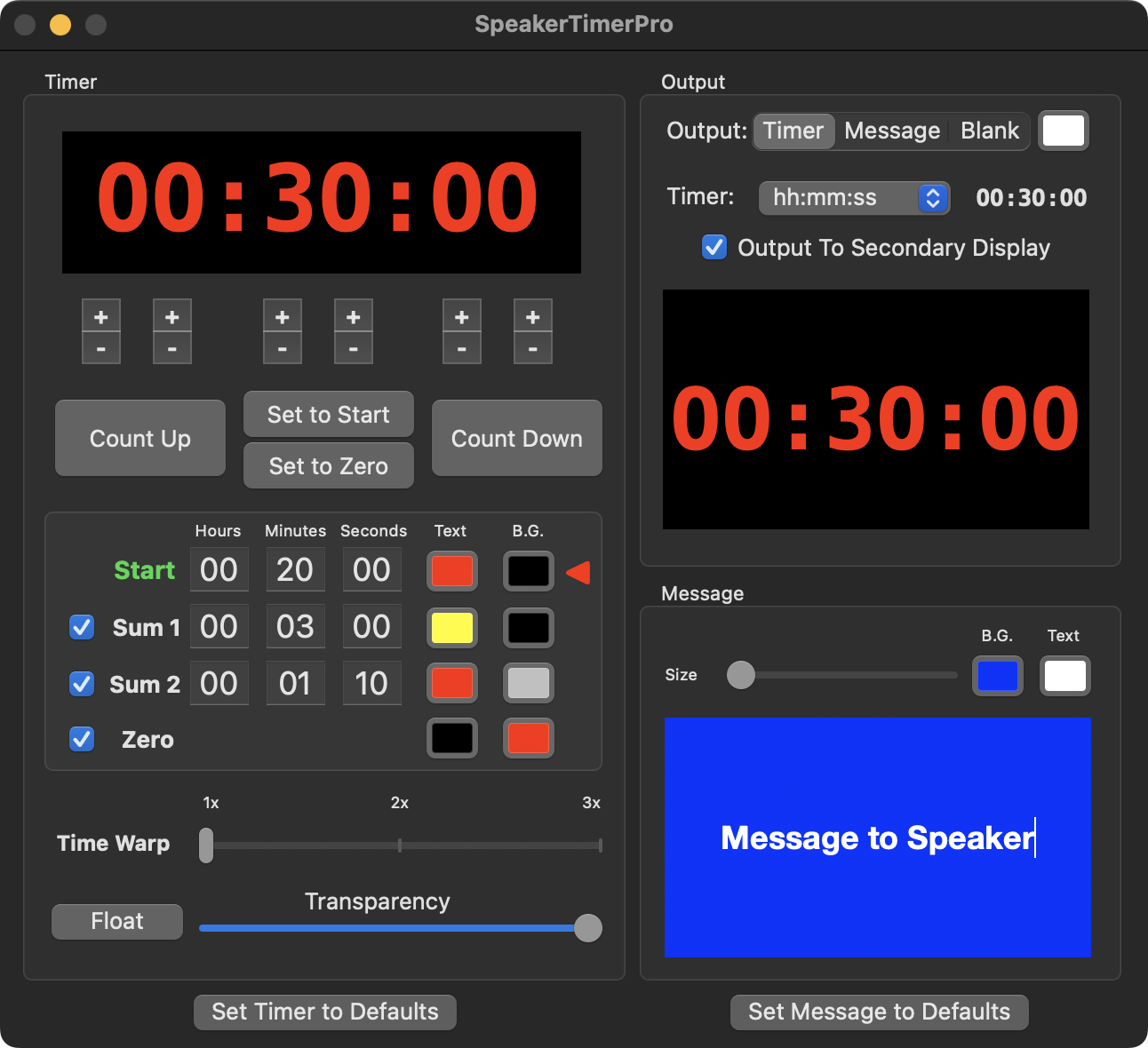Click Set to Zero button

[329, 465]
